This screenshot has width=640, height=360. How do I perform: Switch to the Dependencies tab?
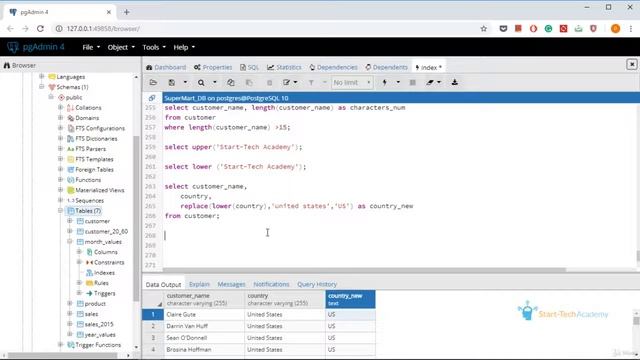[x=333, y=67]
